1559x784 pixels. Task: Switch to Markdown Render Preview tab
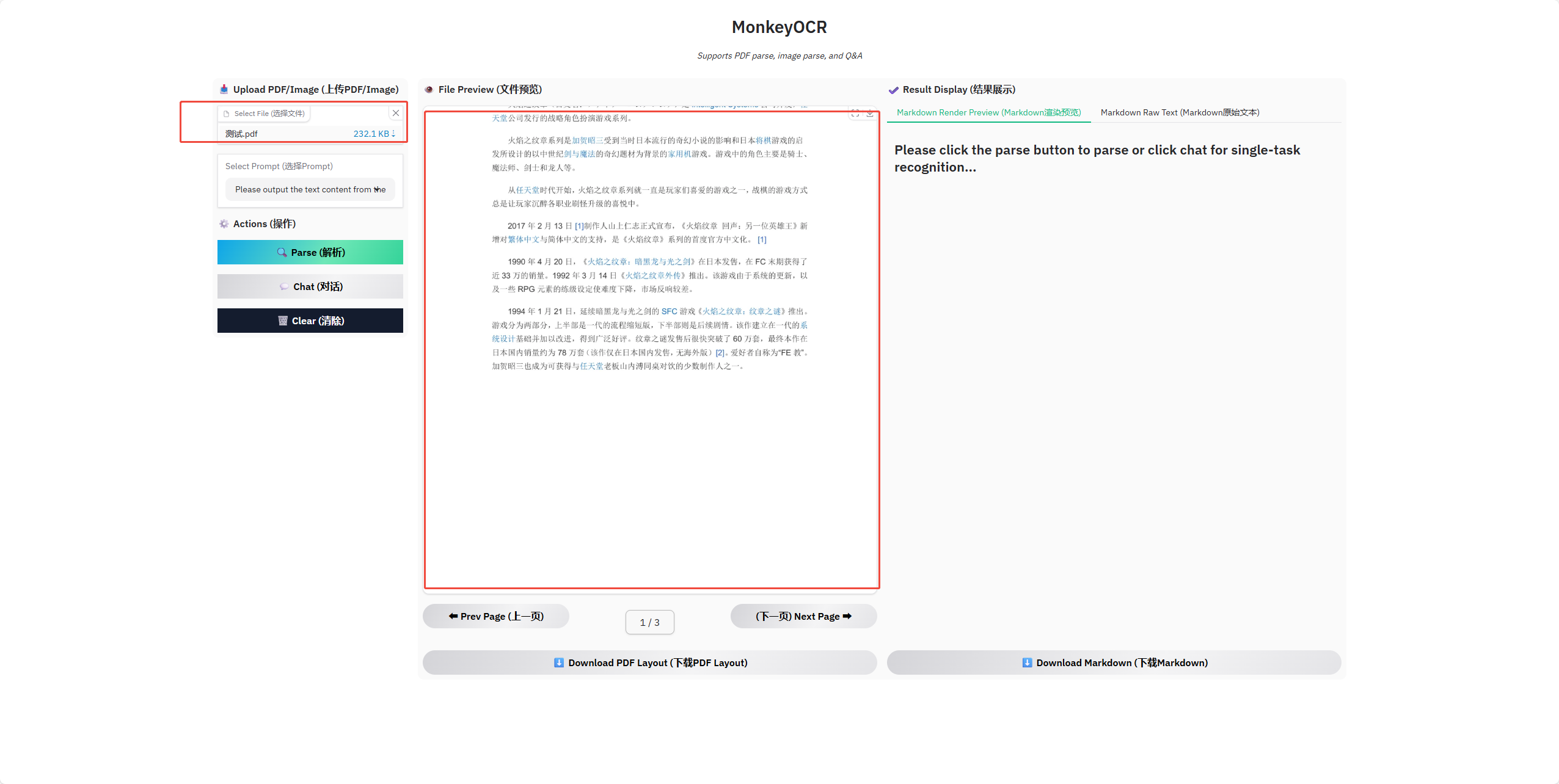click(x=989, y=112)
